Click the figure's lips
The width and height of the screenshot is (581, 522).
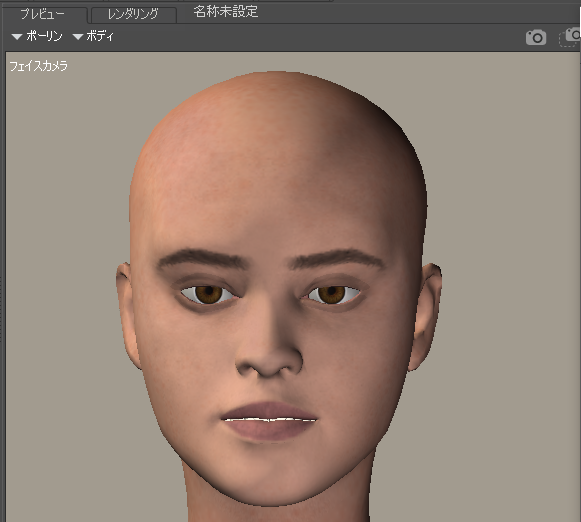click(x=269, y=421)
